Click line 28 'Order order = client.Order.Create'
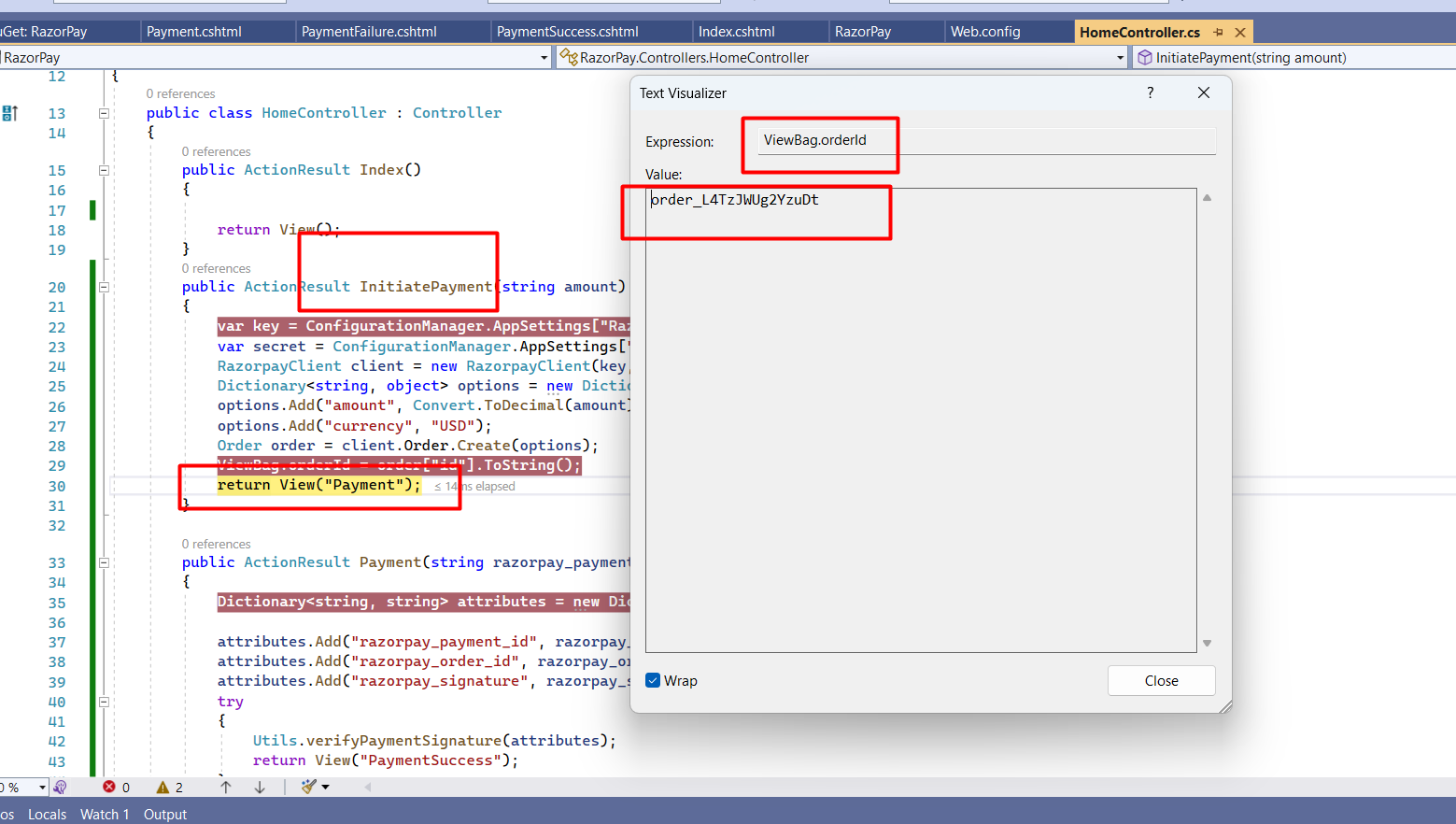Viewport: 1456px width, 824px height. [x=407, y=446]
